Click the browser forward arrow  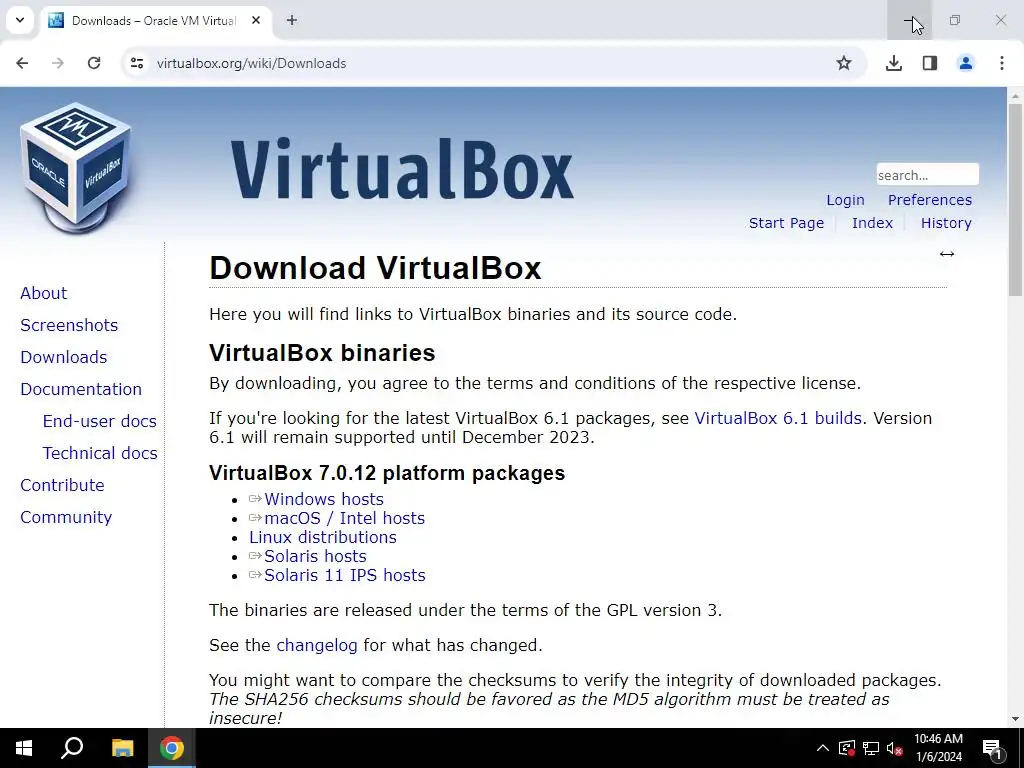(x=58, y=63)
